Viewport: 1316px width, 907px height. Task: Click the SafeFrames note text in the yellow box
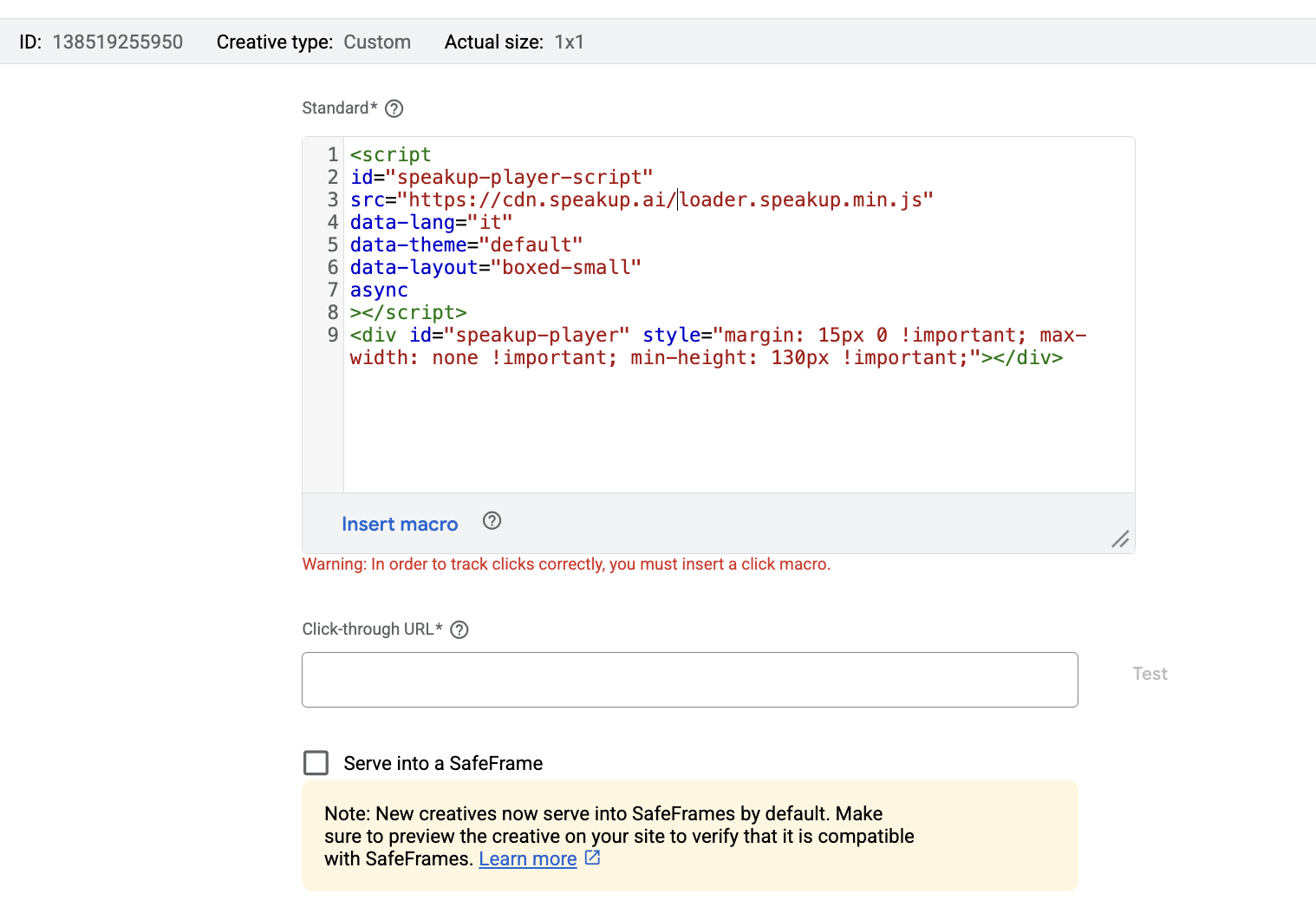(x=619, y=836)
